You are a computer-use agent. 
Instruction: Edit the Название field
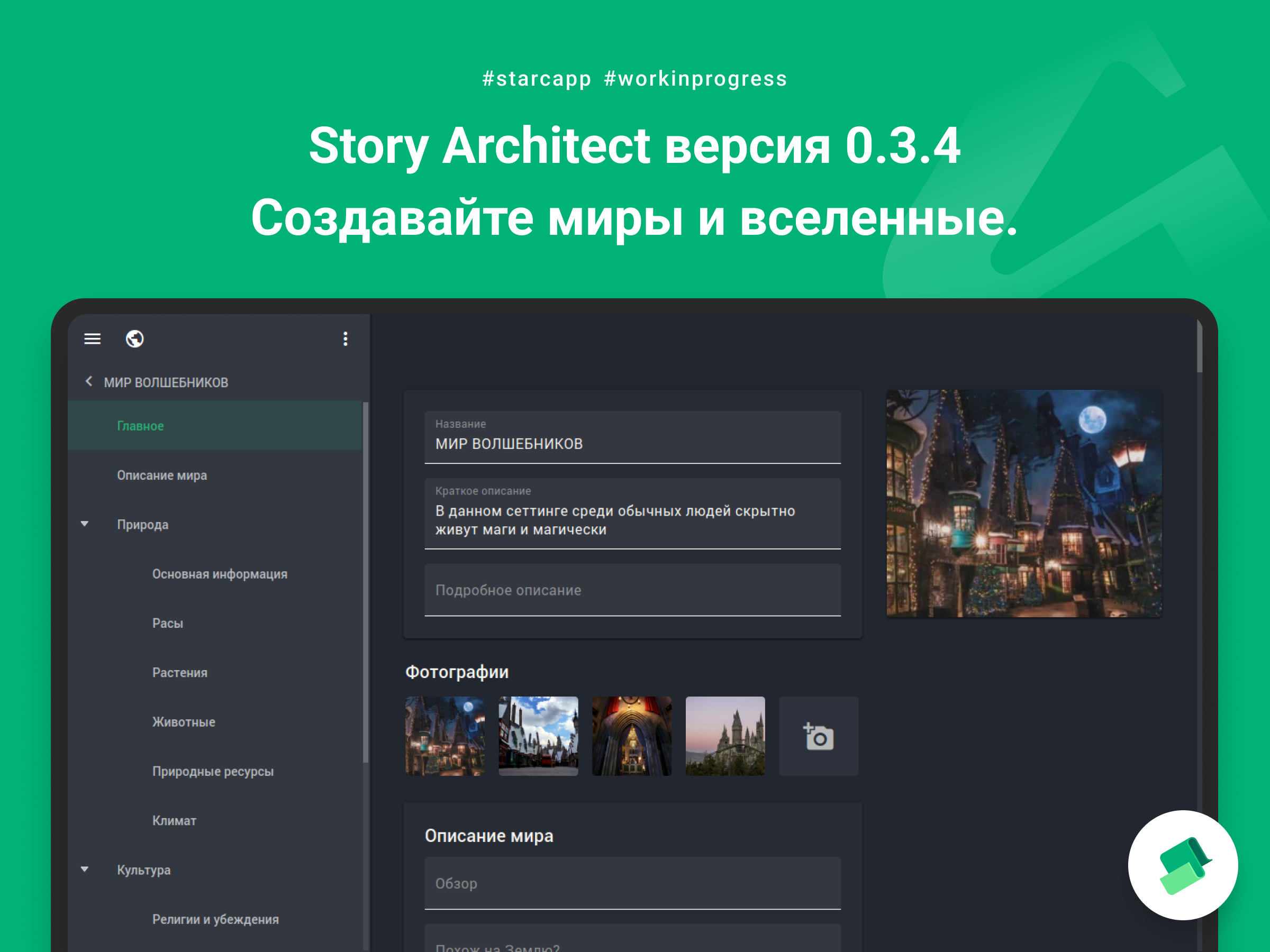[633, 437]
